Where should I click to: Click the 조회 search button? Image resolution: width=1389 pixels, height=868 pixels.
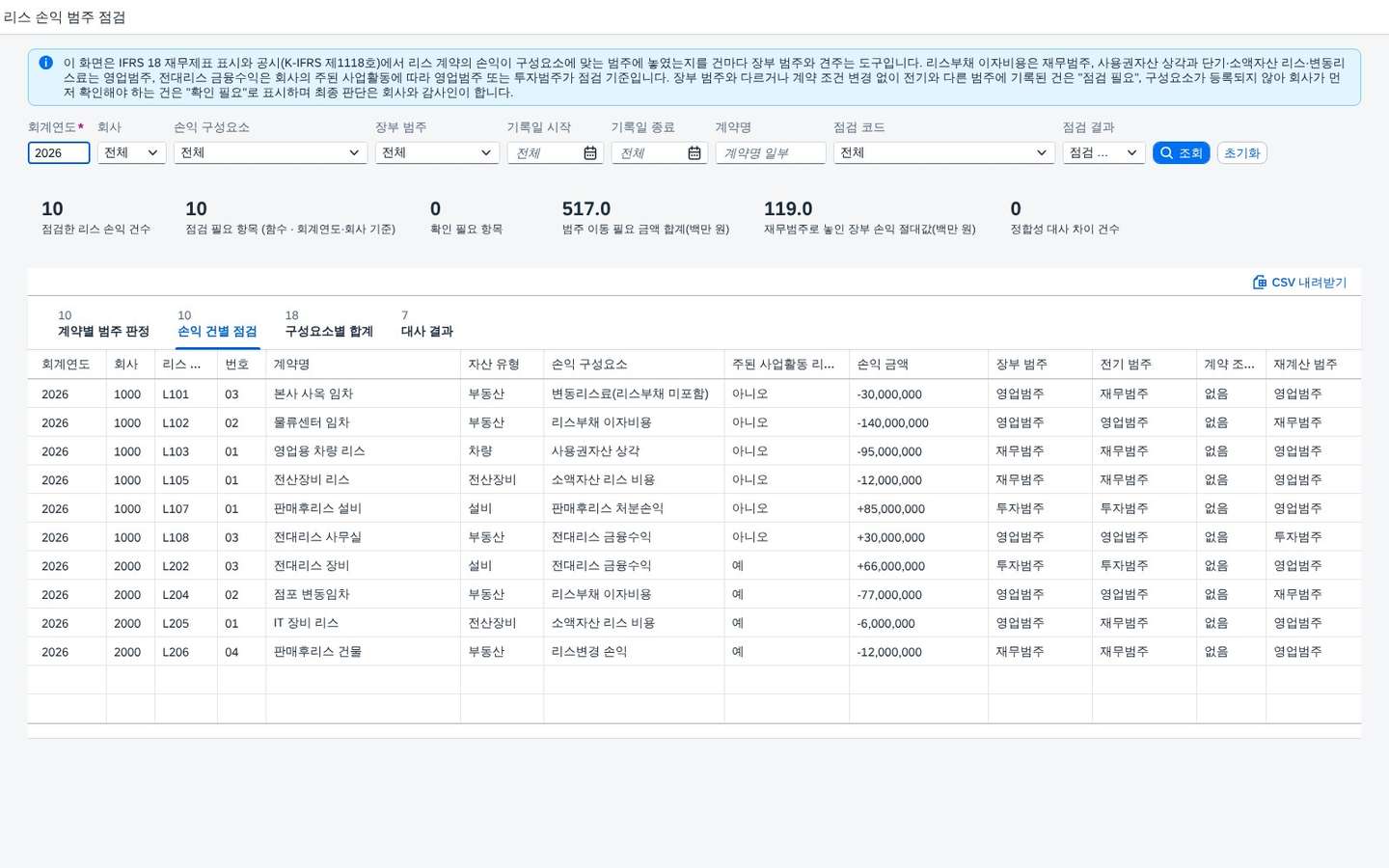point(1181,152)
